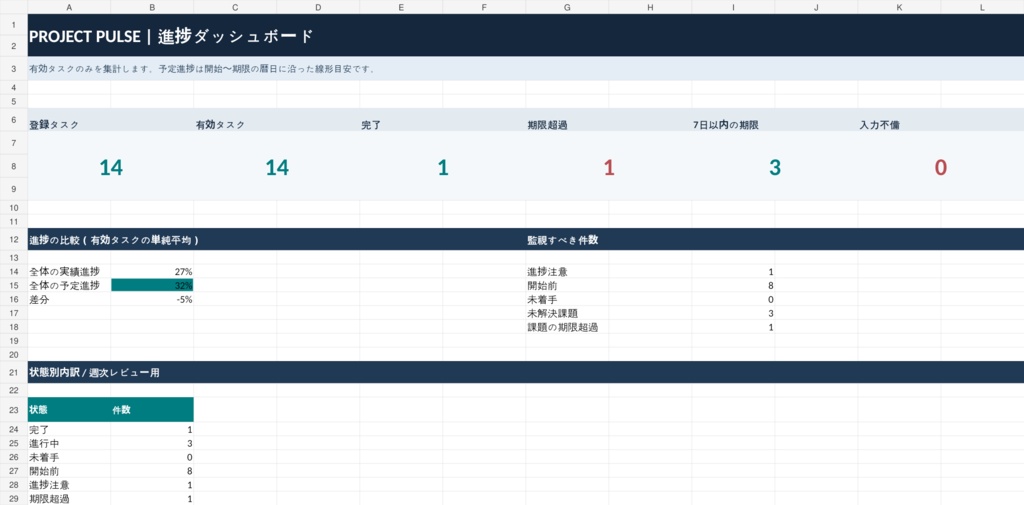The height and width of the screenshot is (505, 1024).
Task: Click the red 1 under 期限超過 KPI
Action: point(609,168)
